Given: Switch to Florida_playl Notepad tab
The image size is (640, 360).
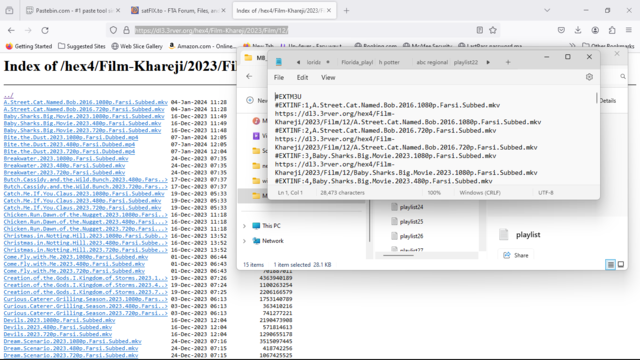Looking at the screenshot, I should (357, 62).
